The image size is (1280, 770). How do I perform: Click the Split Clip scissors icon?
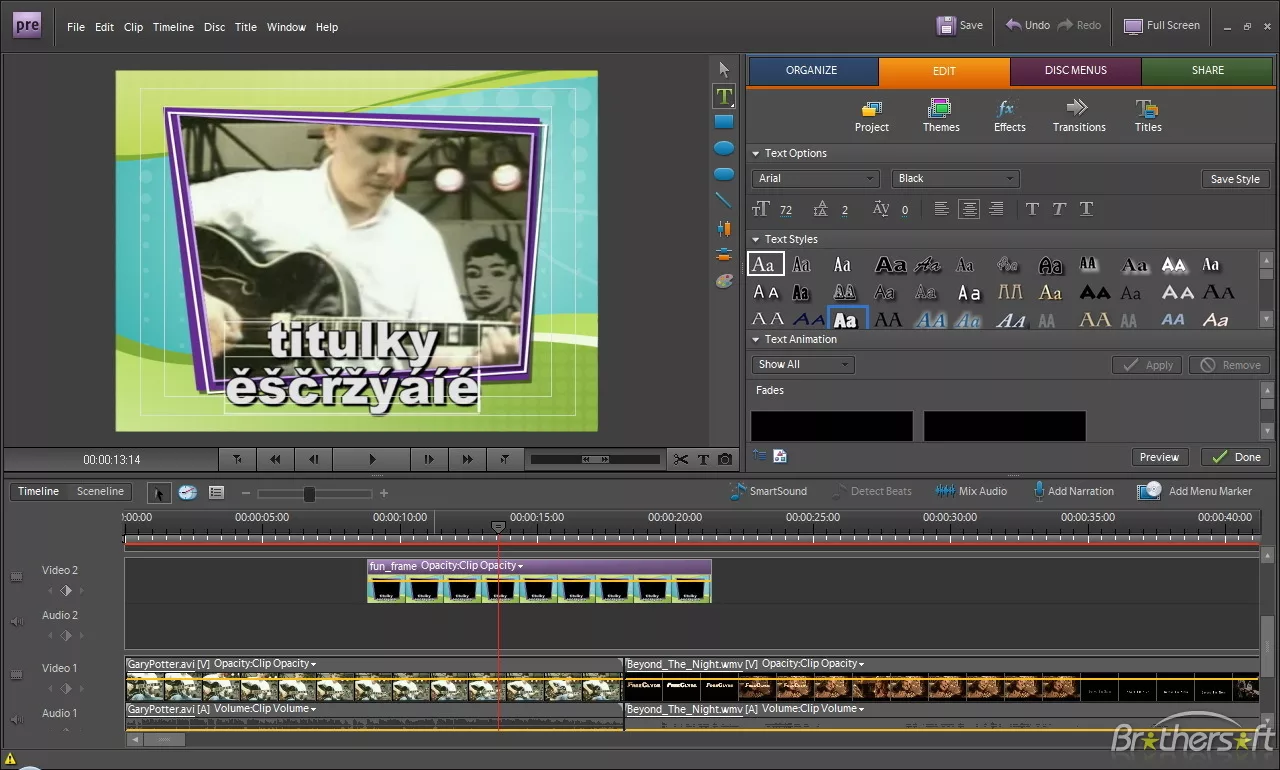(x=681, y=459)
